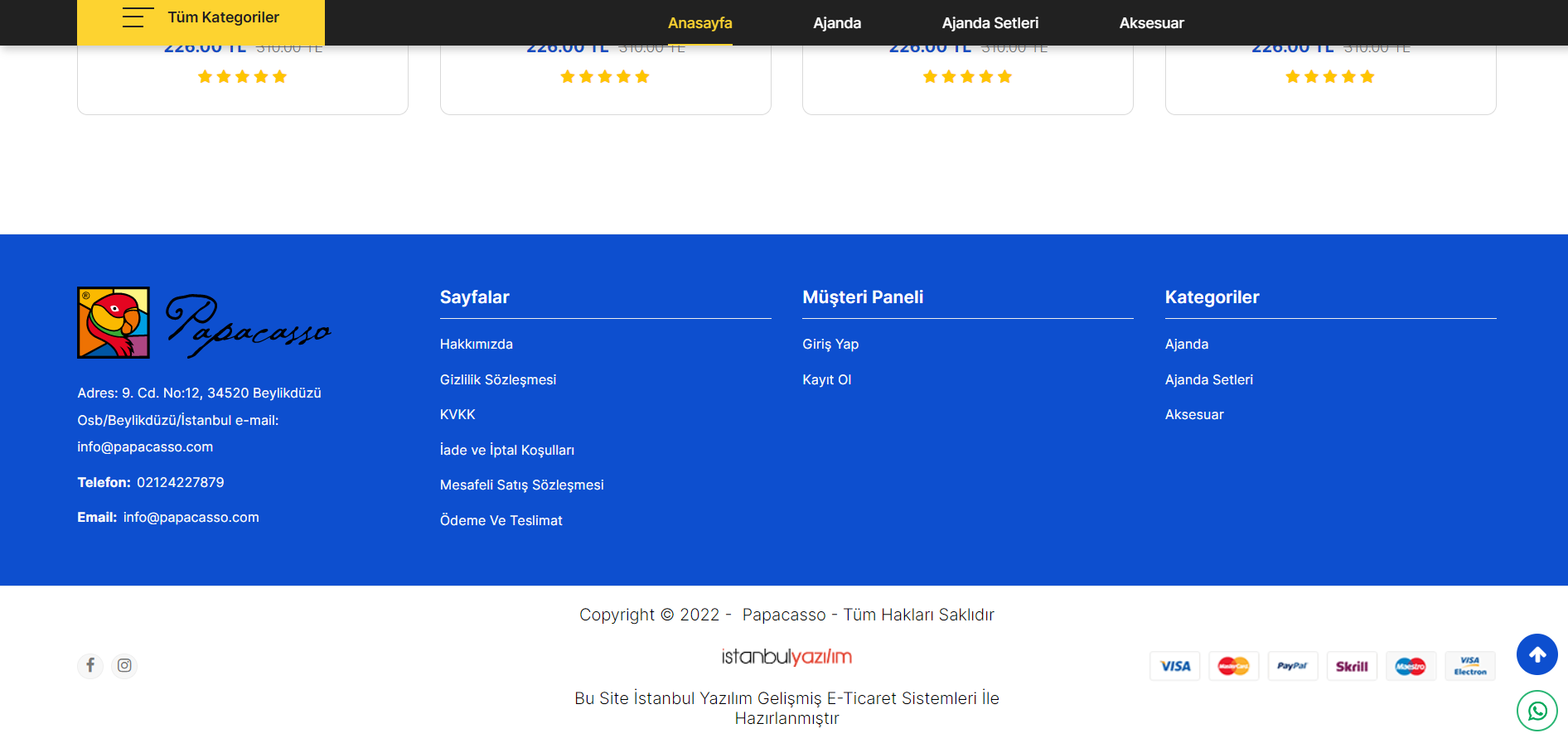Click the Kayıt Ol link
This screenshot has width=1568, height=743.
click(826, 379)
